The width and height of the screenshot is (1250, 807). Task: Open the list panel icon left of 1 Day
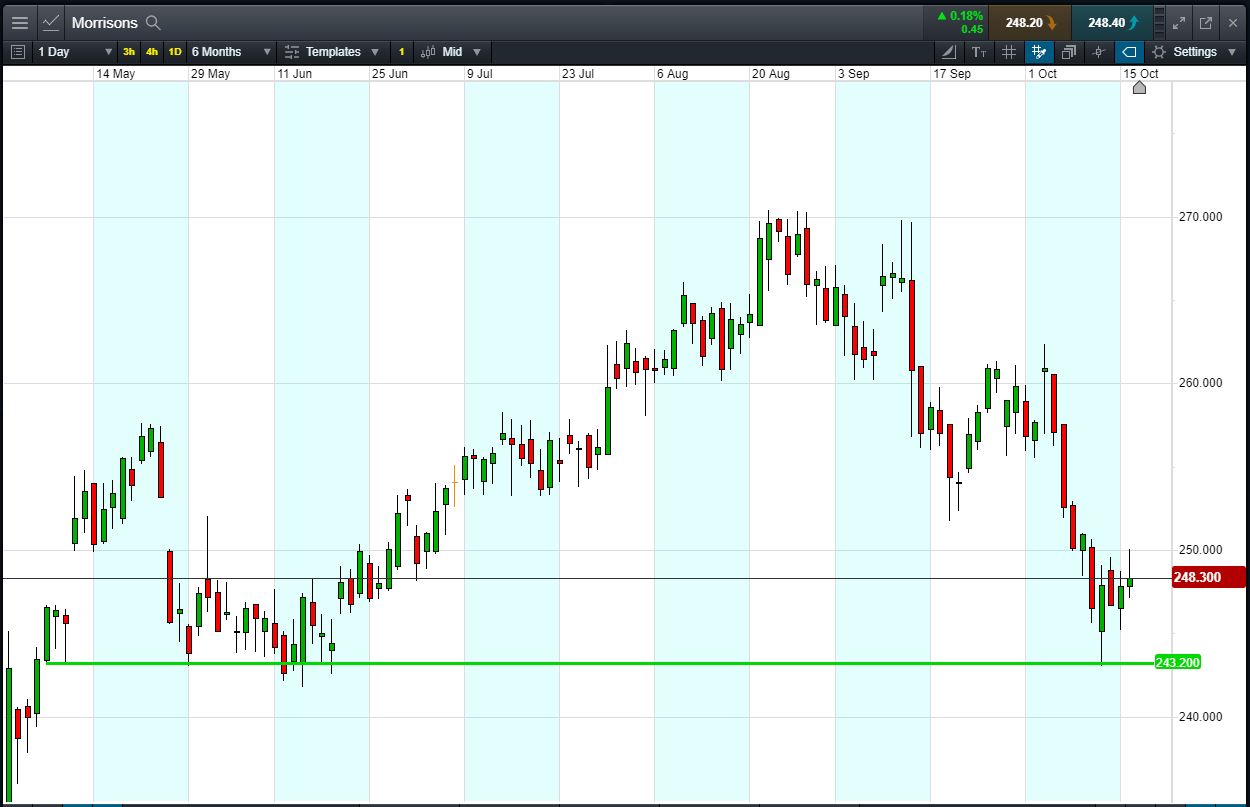pos(17,52)
